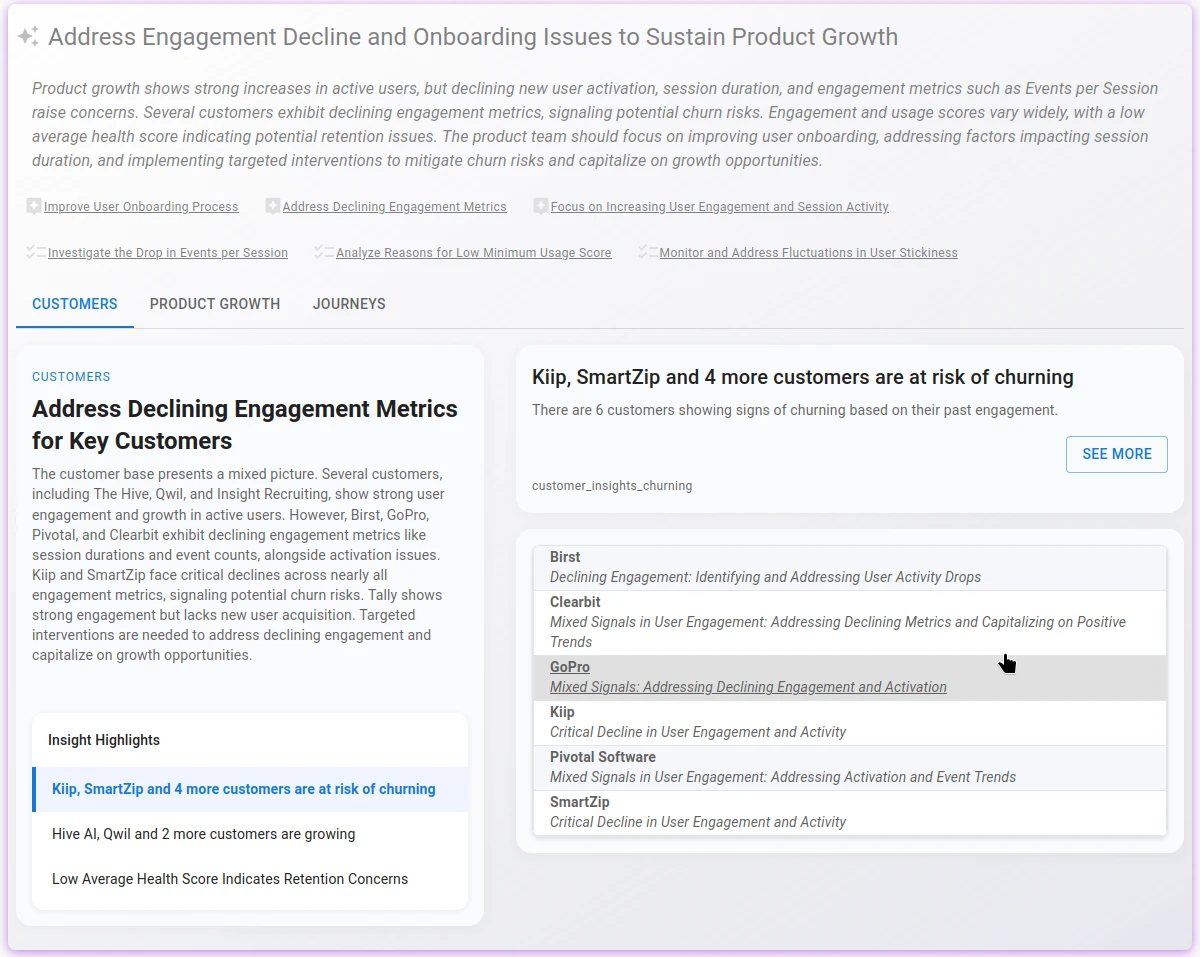Click icon before Improve User Onboarding Process
The height and width of the screenshot is (957, 1200).
[x=34, y=206]
